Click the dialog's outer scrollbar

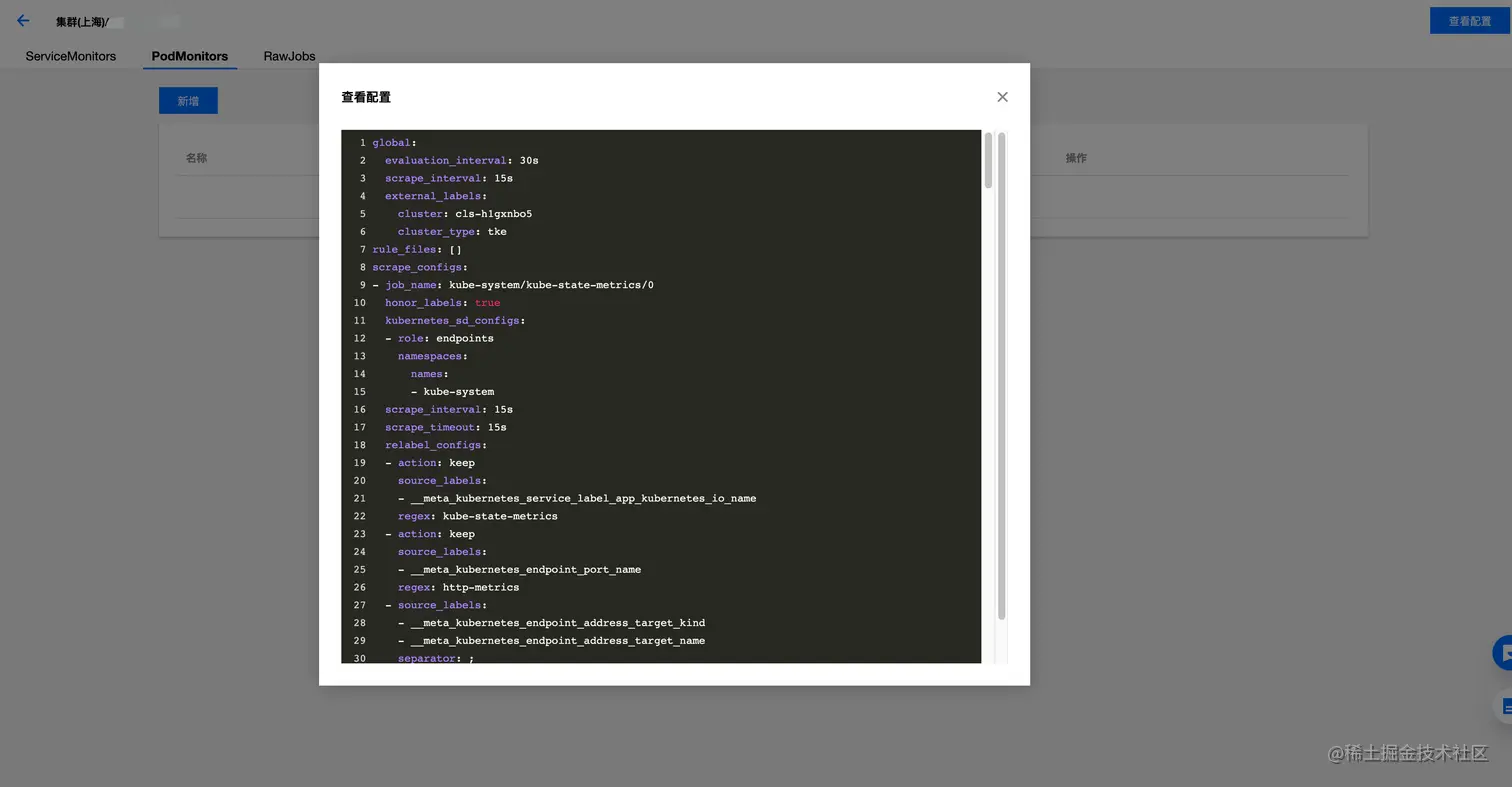(x=1001, y=376)
